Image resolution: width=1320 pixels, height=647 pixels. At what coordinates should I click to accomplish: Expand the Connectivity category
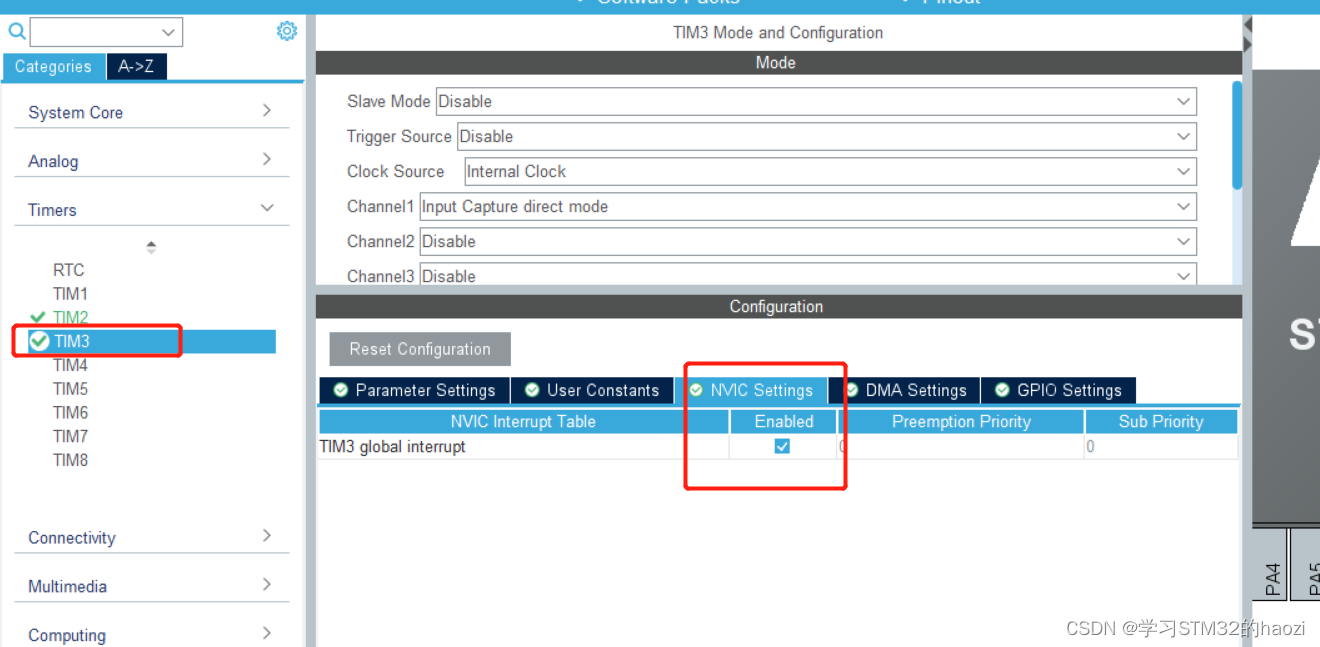(151, 537)
